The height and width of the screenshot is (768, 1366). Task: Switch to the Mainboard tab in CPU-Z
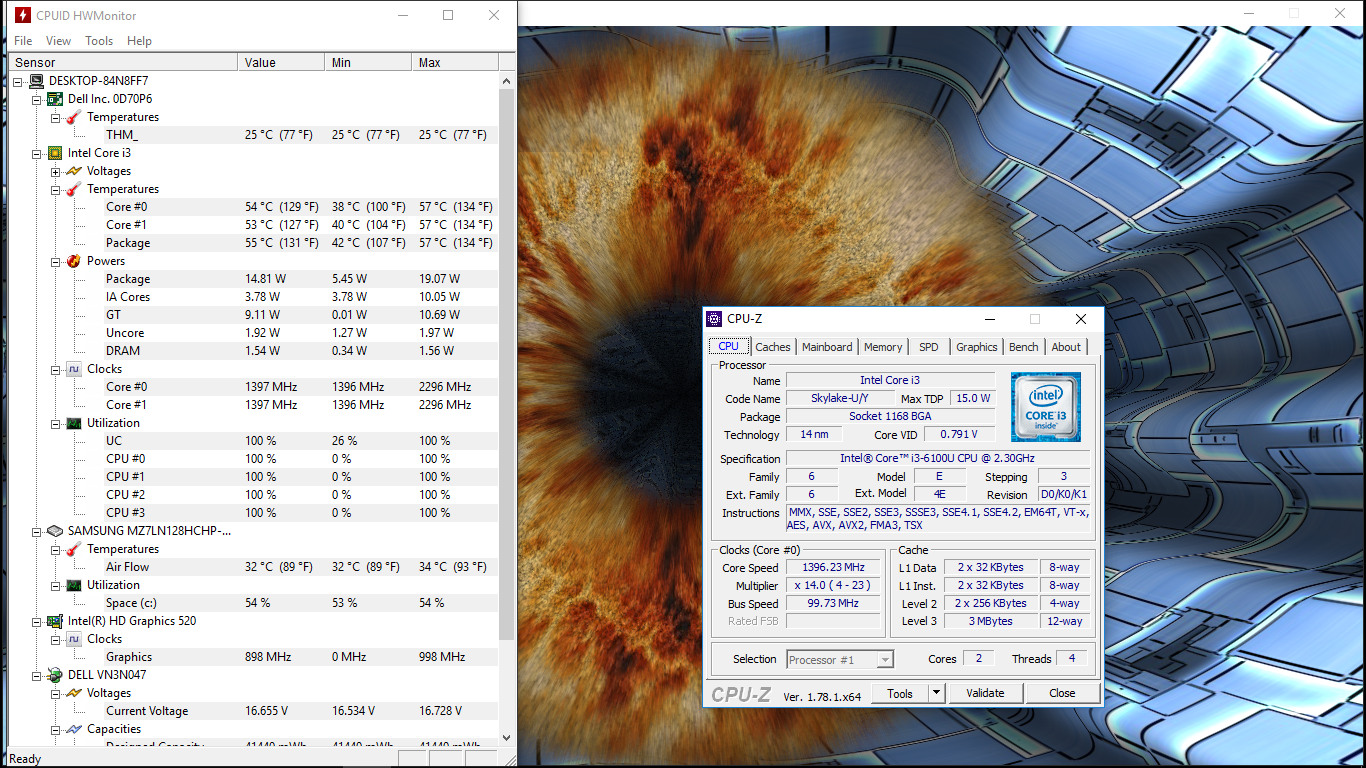click(827, 347)
